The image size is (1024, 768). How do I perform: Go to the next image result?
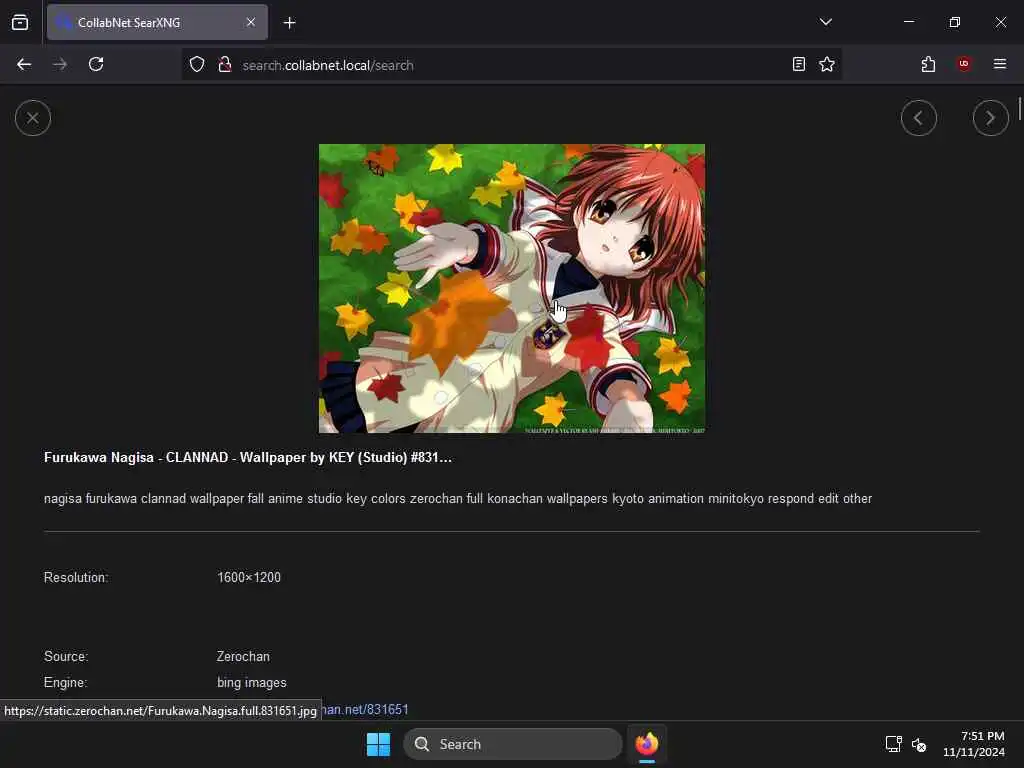point(990,118)
